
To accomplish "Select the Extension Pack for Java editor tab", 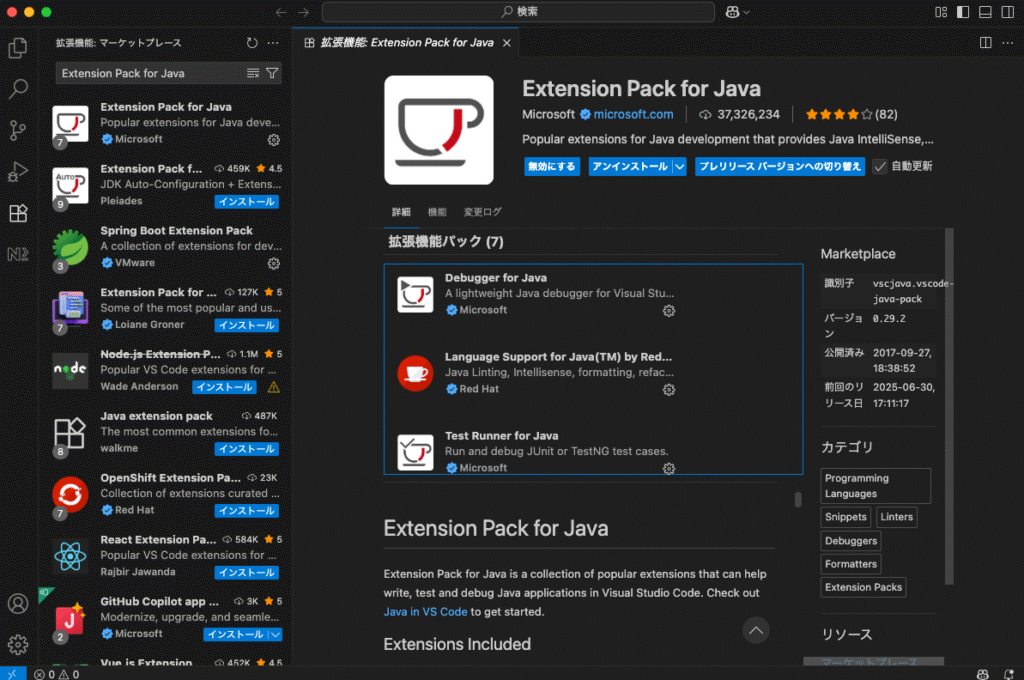I will [x=406, y=43].
